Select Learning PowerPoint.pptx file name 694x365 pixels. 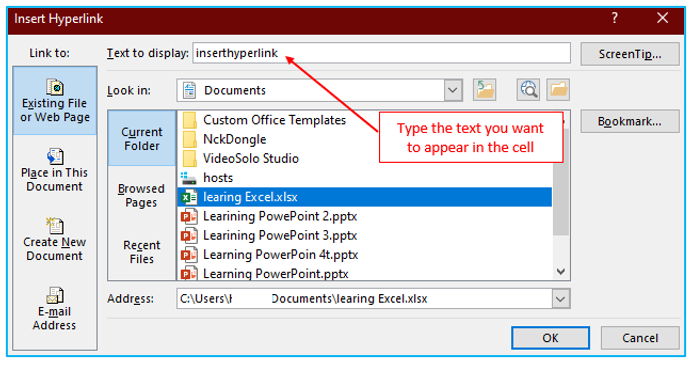(x=276, y=273)
